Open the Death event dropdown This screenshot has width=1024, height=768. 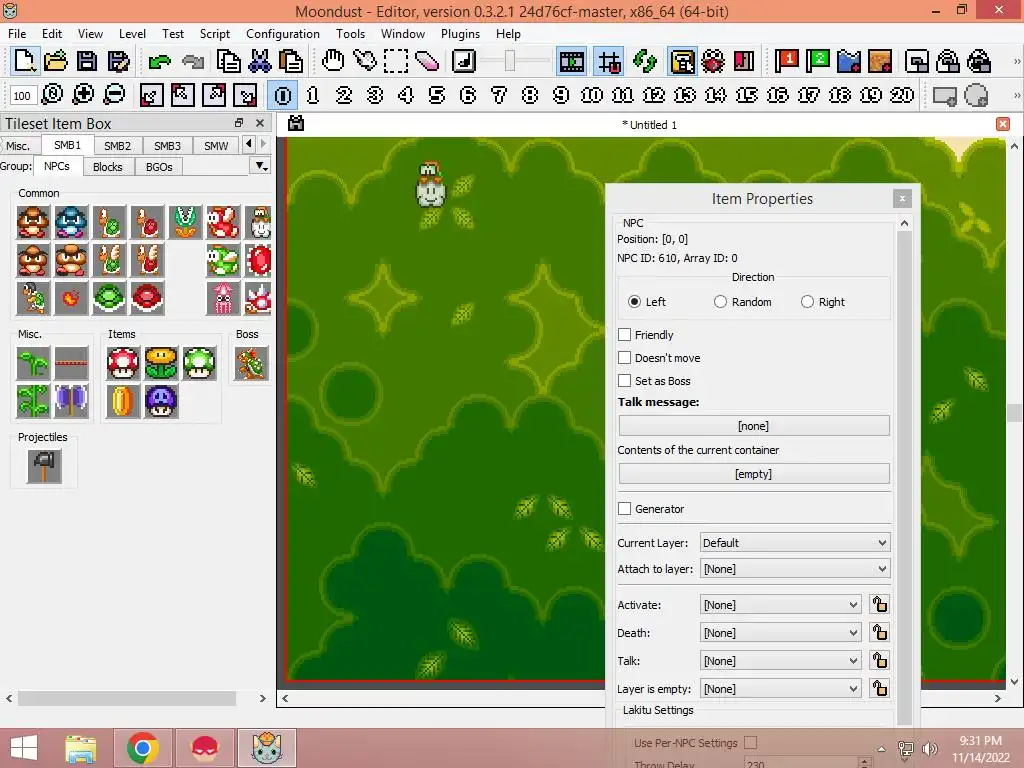pos(780,633)
